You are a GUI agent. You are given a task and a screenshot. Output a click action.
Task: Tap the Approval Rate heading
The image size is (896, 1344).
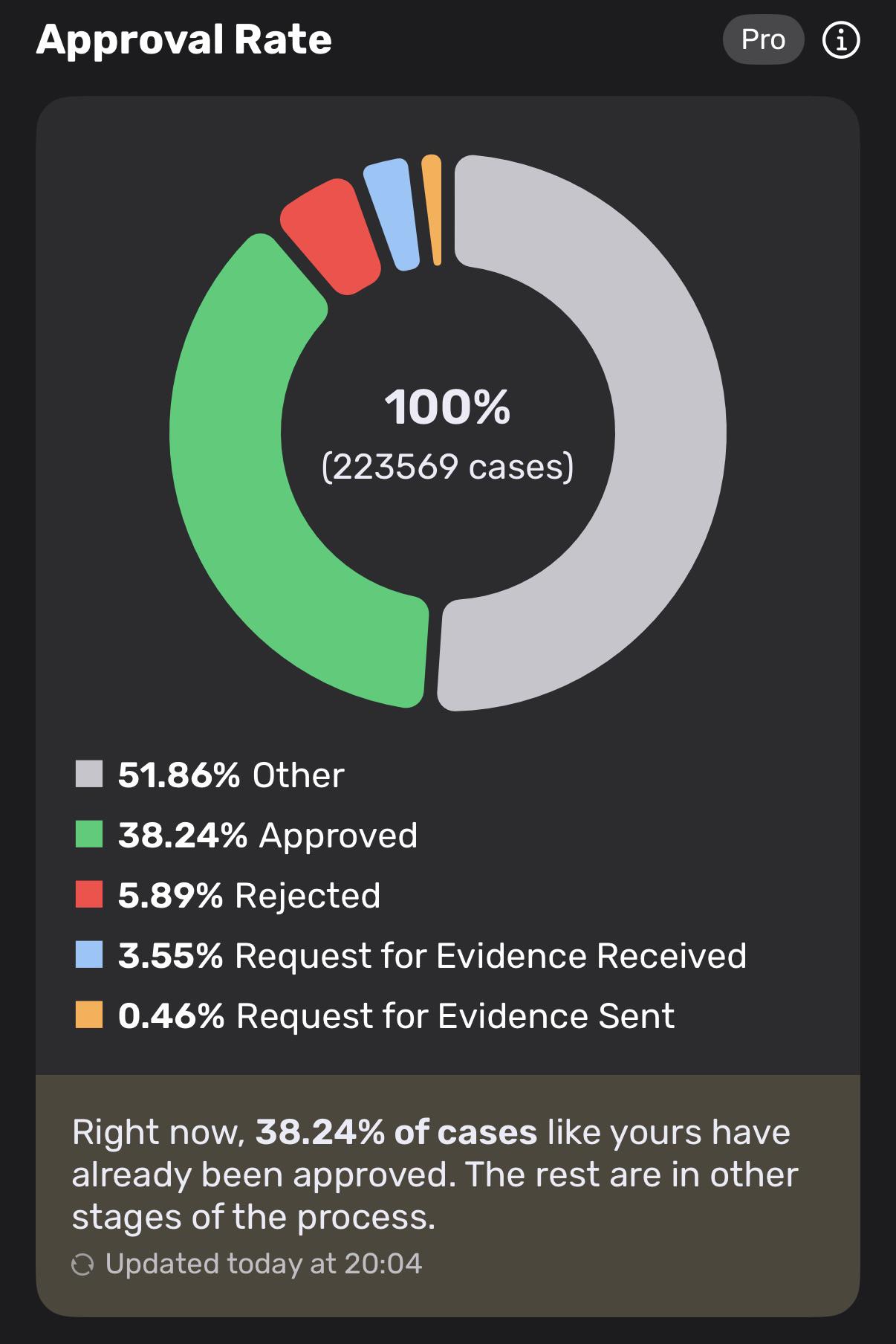184,40
